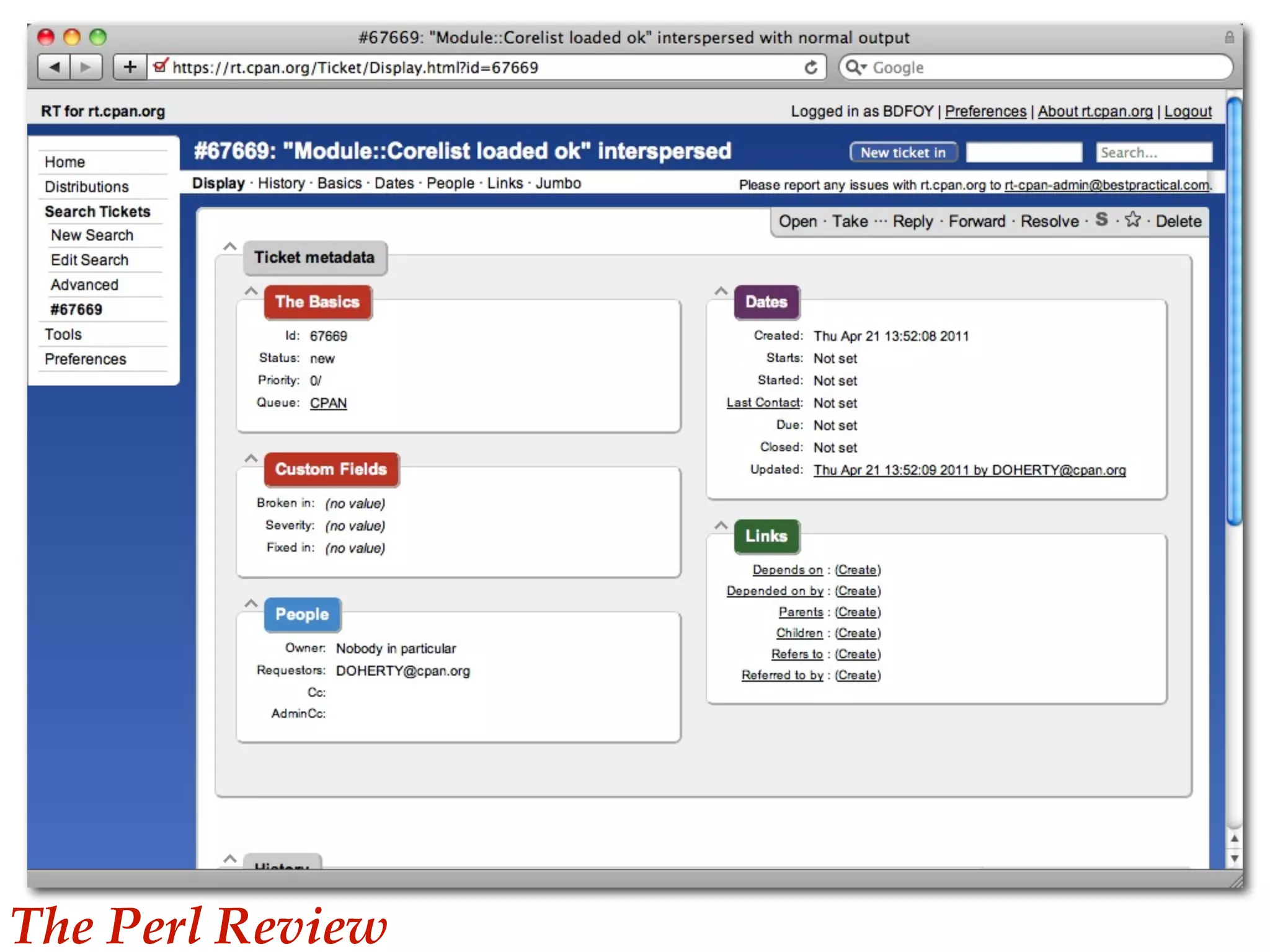This screenshot has width=1270, height=952.
Task: Click the New ticket in button
Action: [x=904, y=152]
